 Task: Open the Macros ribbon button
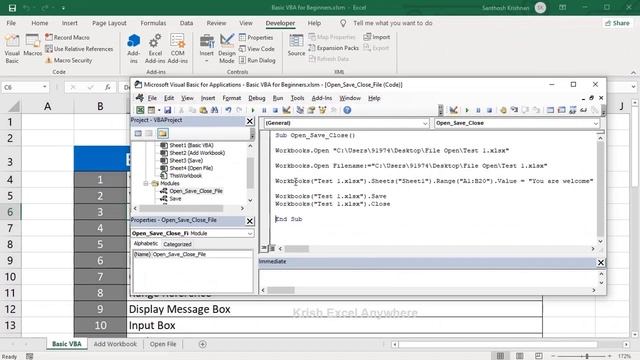[32, 45]
